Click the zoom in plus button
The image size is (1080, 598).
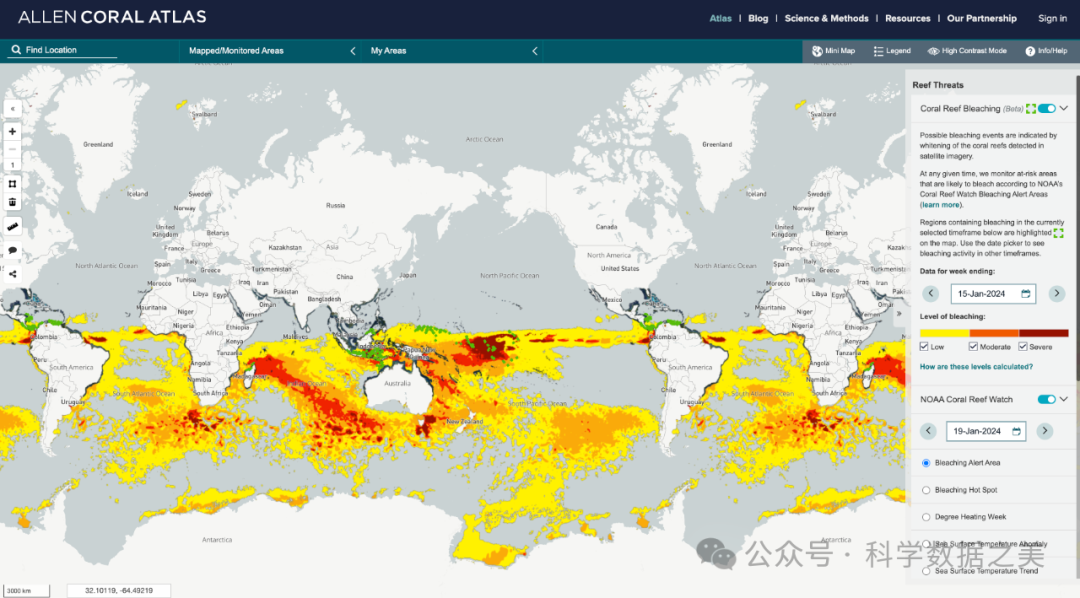click(12, 131)
